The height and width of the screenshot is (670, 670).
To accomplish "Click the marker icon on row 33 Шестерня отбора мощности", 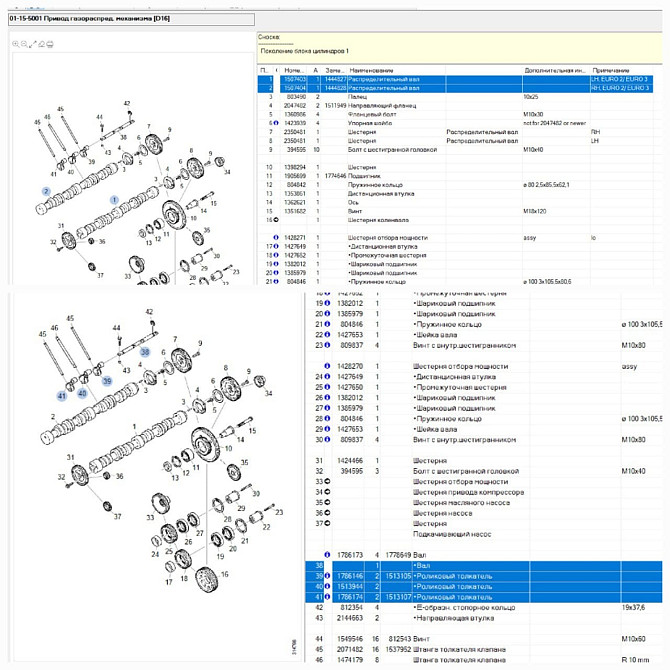I will pos(327,482).
